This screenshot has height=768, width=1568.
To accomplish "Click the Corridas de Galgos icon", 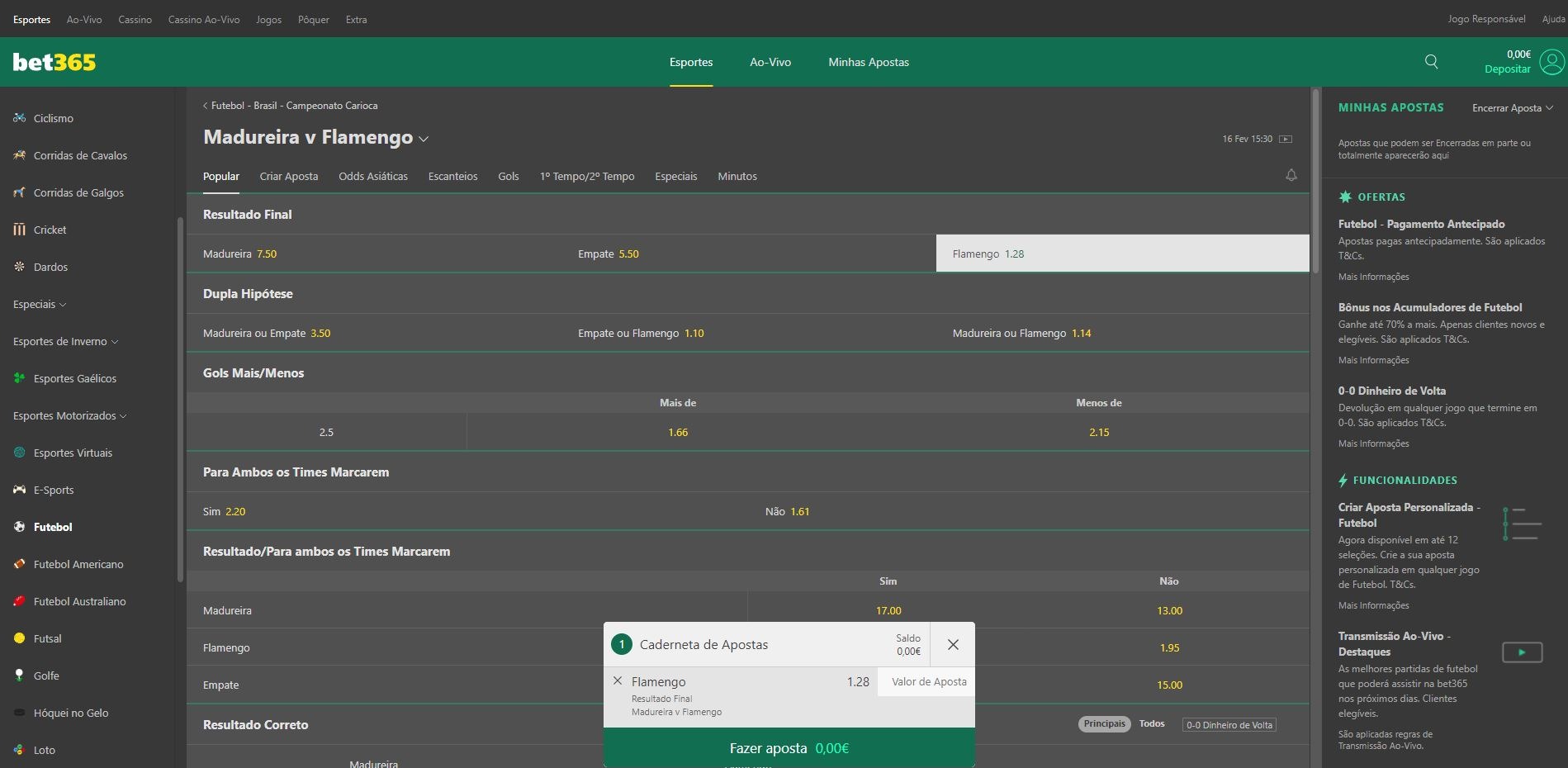I will point(20,192).
